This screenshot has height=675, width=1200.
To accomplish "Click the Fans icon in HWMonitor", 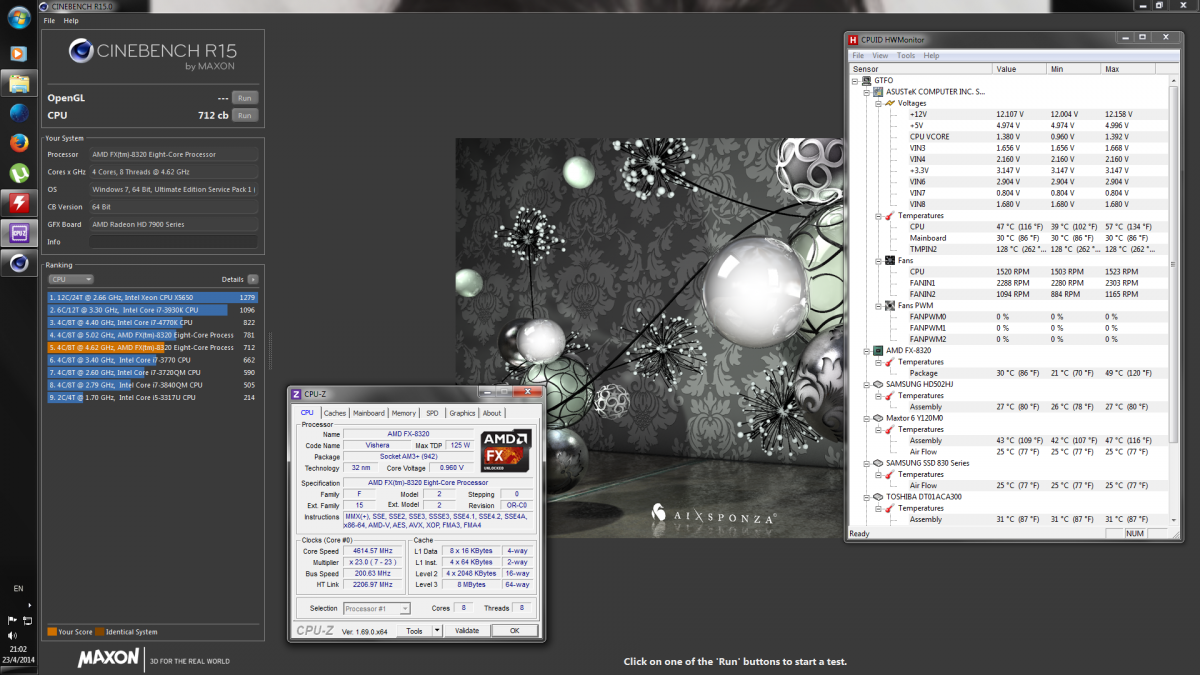I will tap(890, 260).
